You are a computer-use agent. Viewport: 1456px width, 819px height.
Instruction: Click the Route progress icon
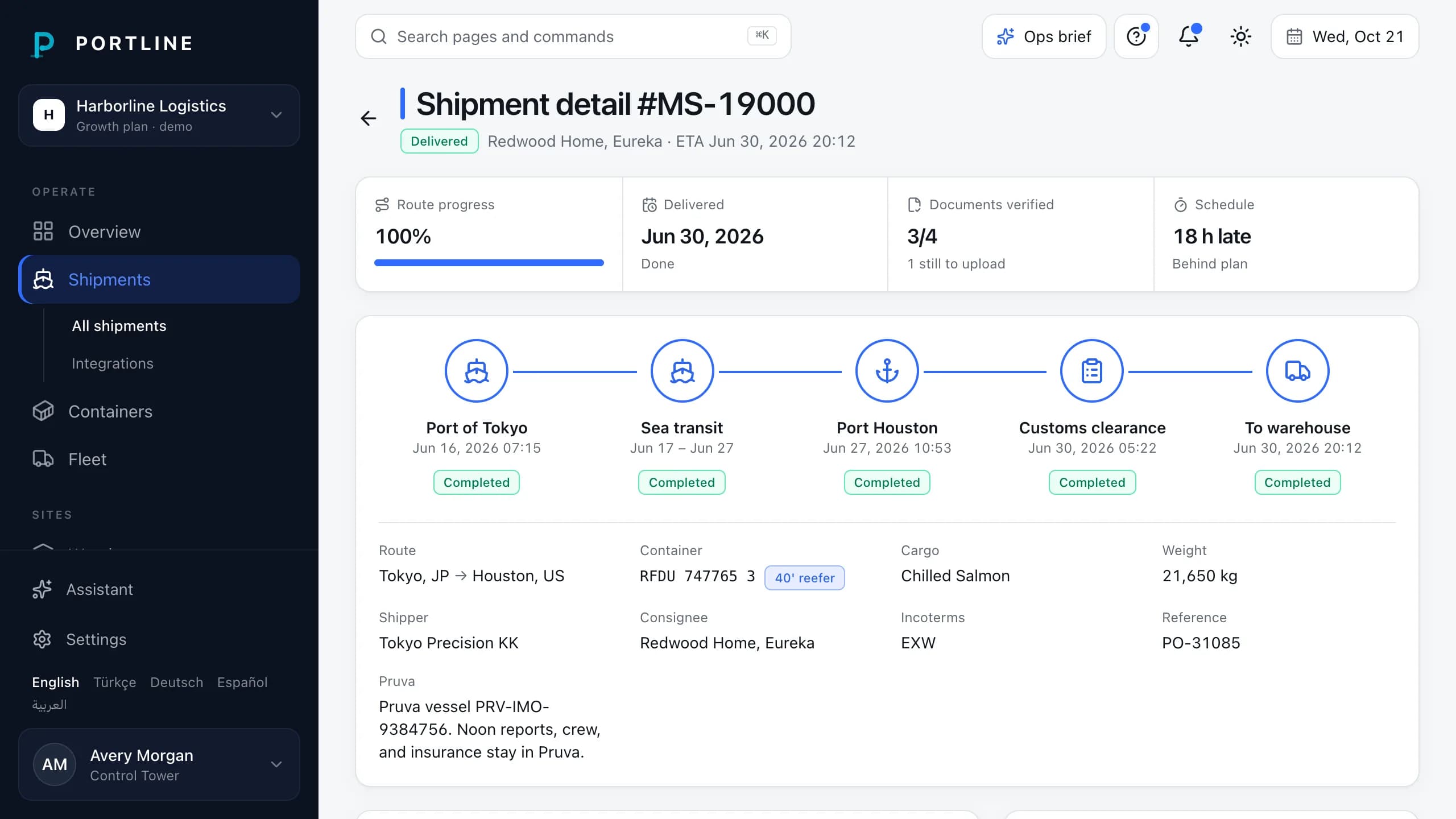(x=382, y=205)
